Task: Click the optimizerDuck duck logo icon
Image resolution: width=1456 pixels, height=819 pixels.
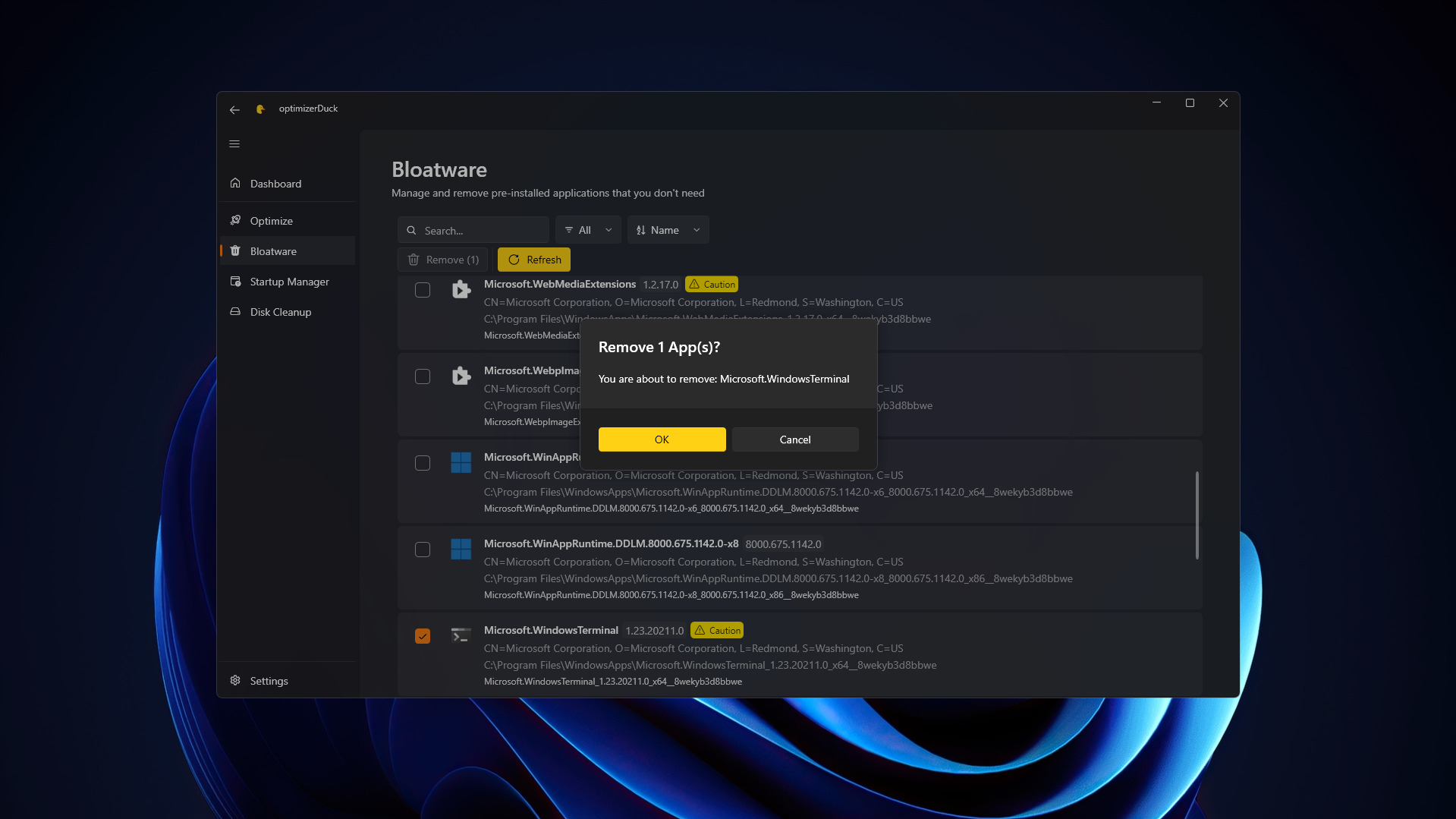Action: coord(260,109)
